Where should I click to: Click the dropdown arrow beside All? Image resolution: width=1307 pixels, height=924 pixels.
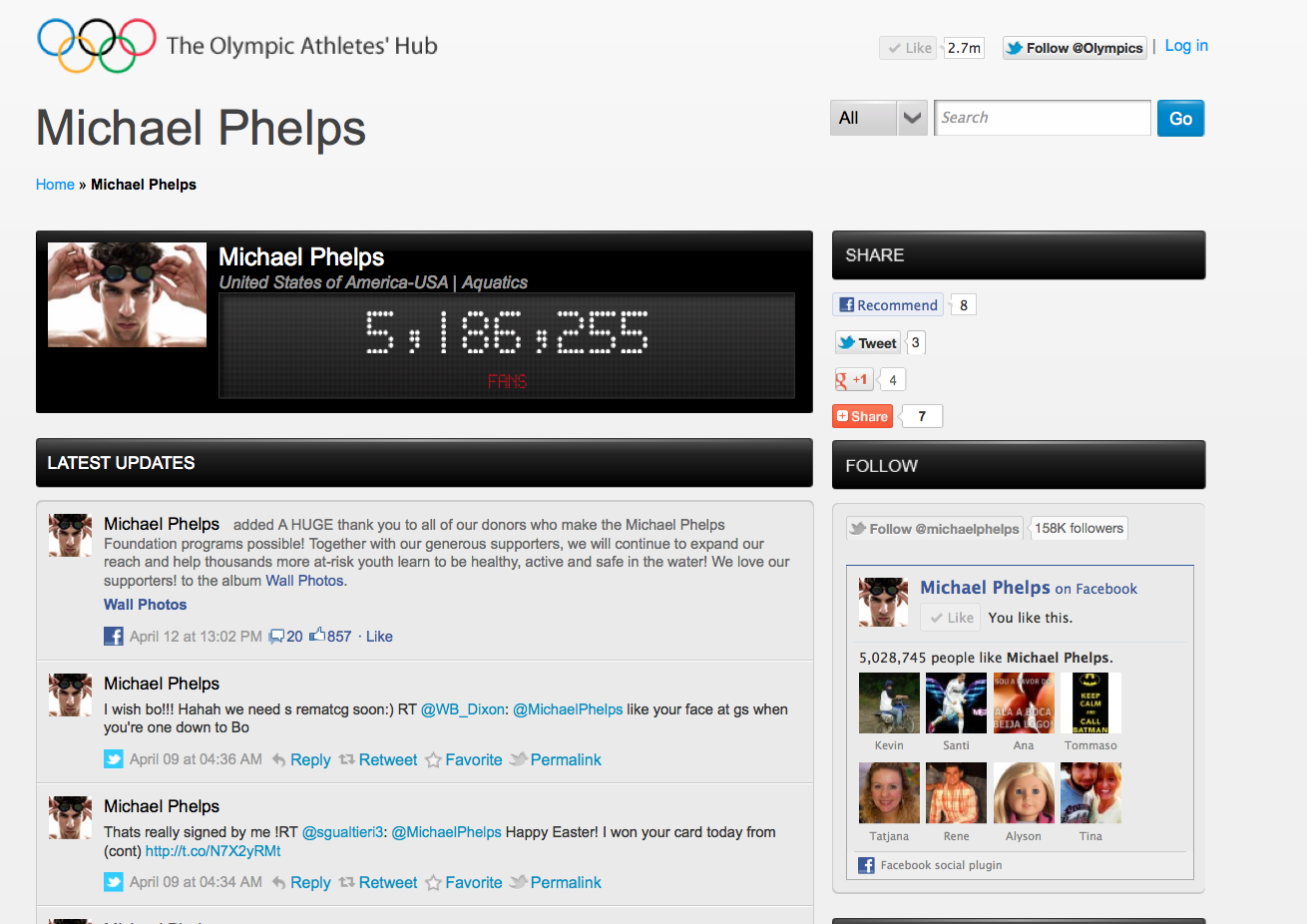(x=912, y=118)
